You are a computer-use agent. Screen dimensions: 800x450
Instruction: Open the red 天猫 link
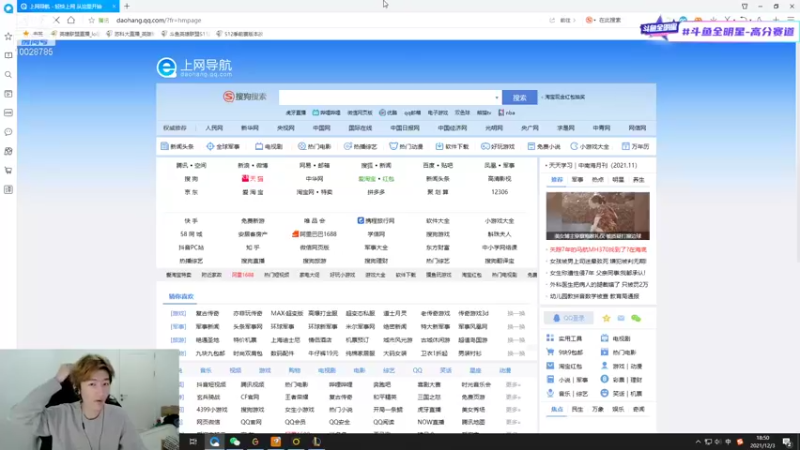pos(253,179)
